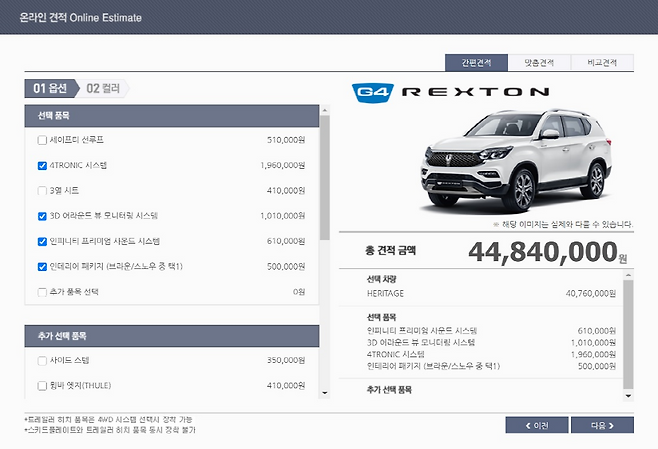Click the G4 Rexton logo
This screenshot has height=449, width=658.
pos(450,93)
